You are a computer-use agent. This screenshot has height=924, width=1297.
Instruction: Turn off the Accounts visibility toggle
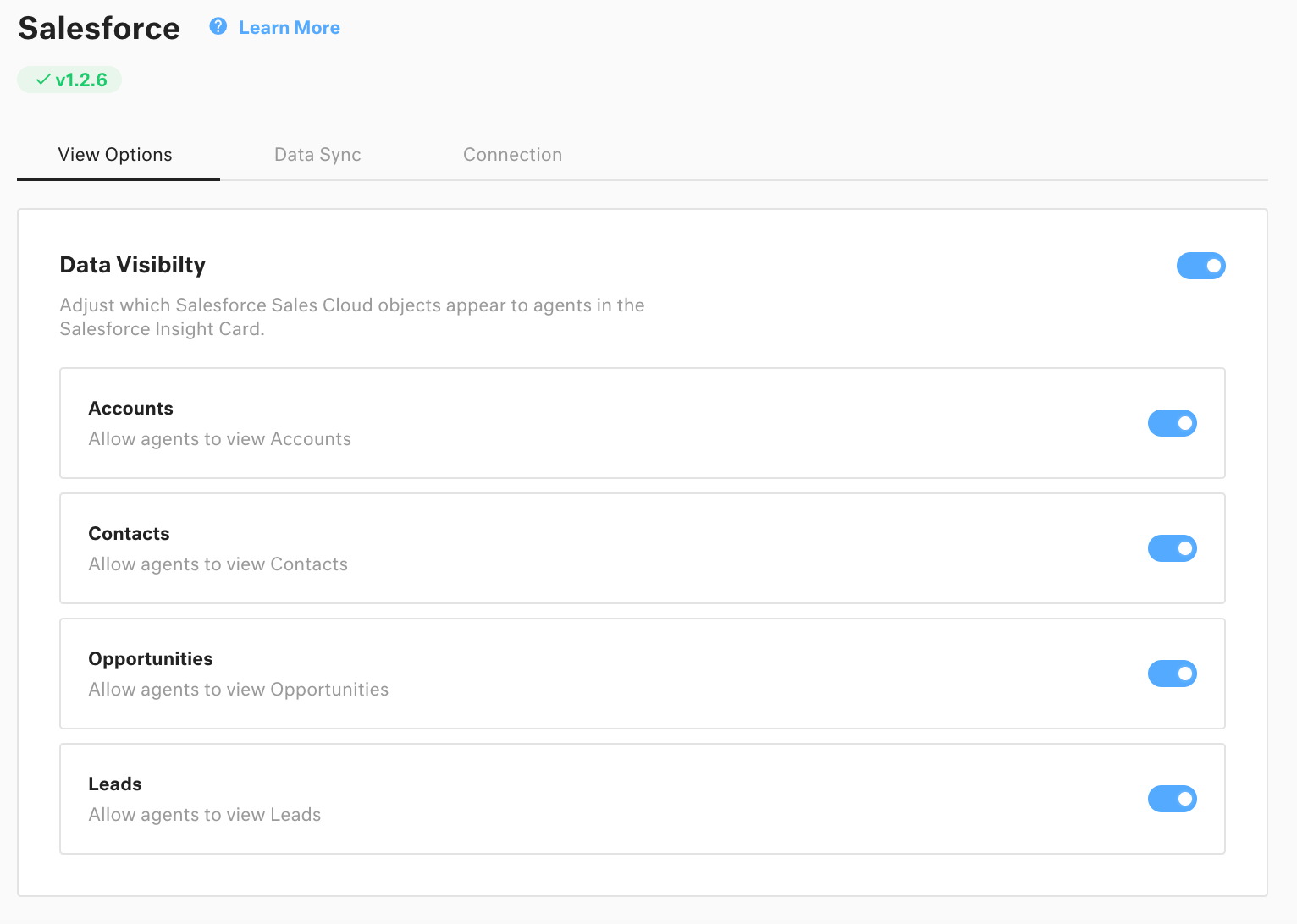(1173, 423)
